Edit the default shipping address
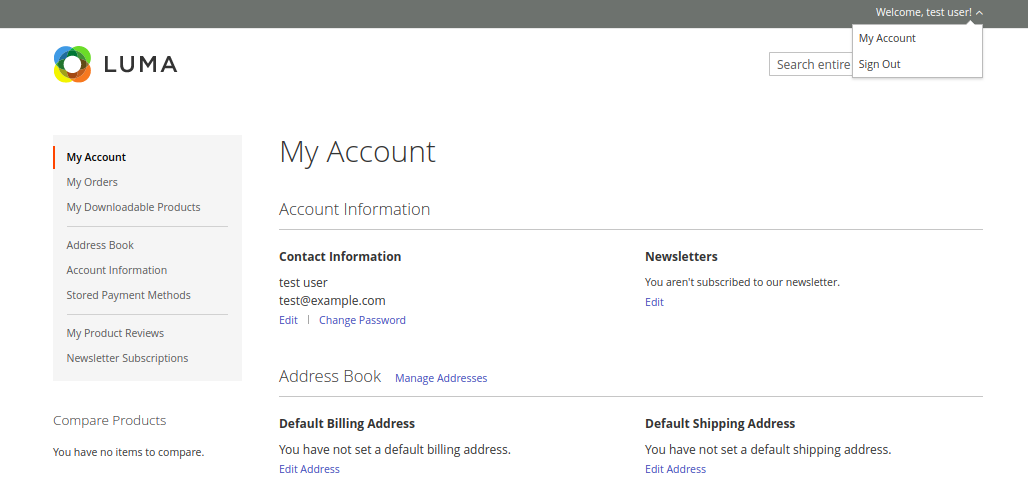The height and width of the screenshot is (486, 1028). pos(675,470)
